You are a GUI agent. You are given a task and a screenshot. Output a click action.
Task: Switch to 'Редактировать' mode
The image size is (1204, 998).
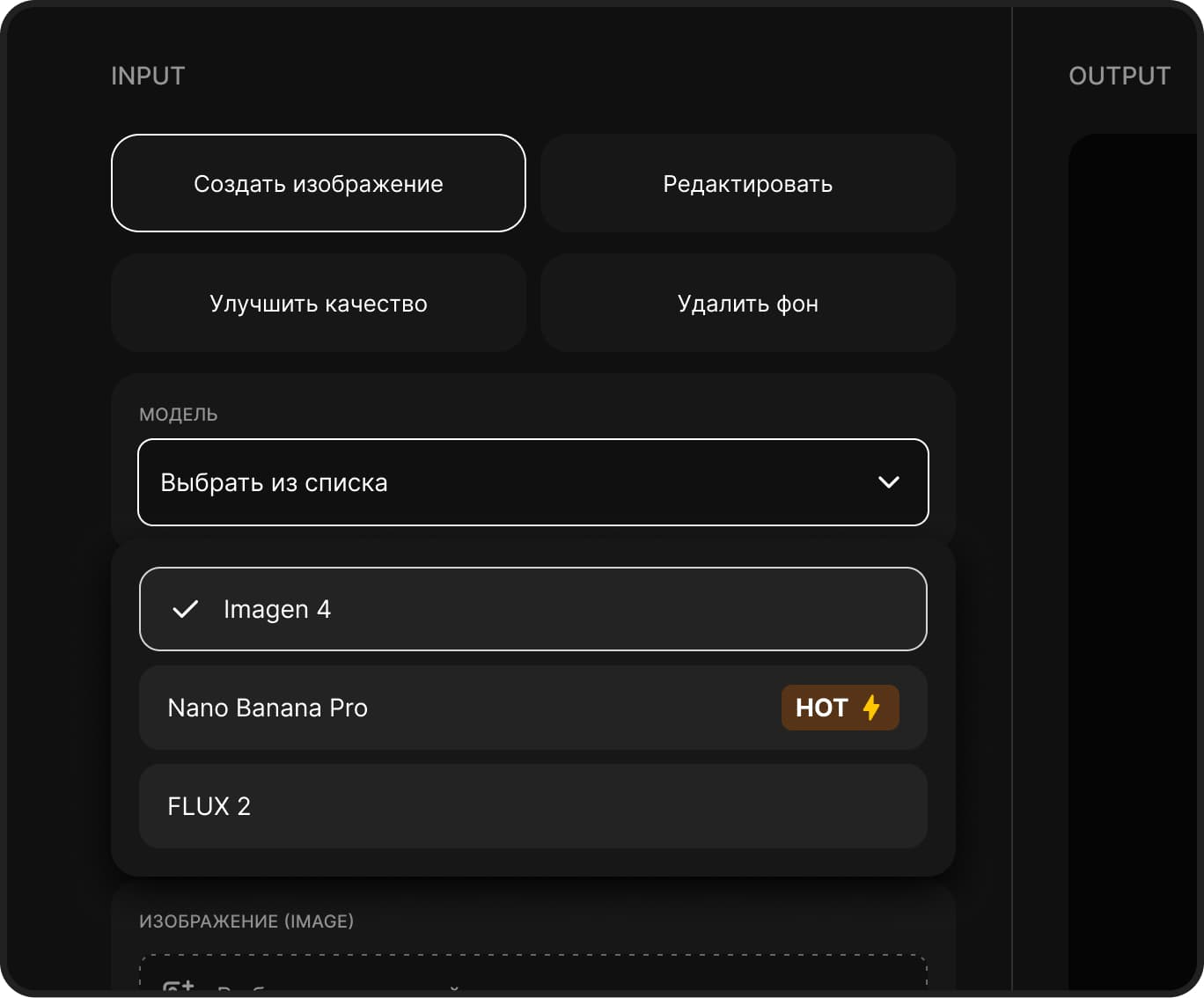point(747,183)
